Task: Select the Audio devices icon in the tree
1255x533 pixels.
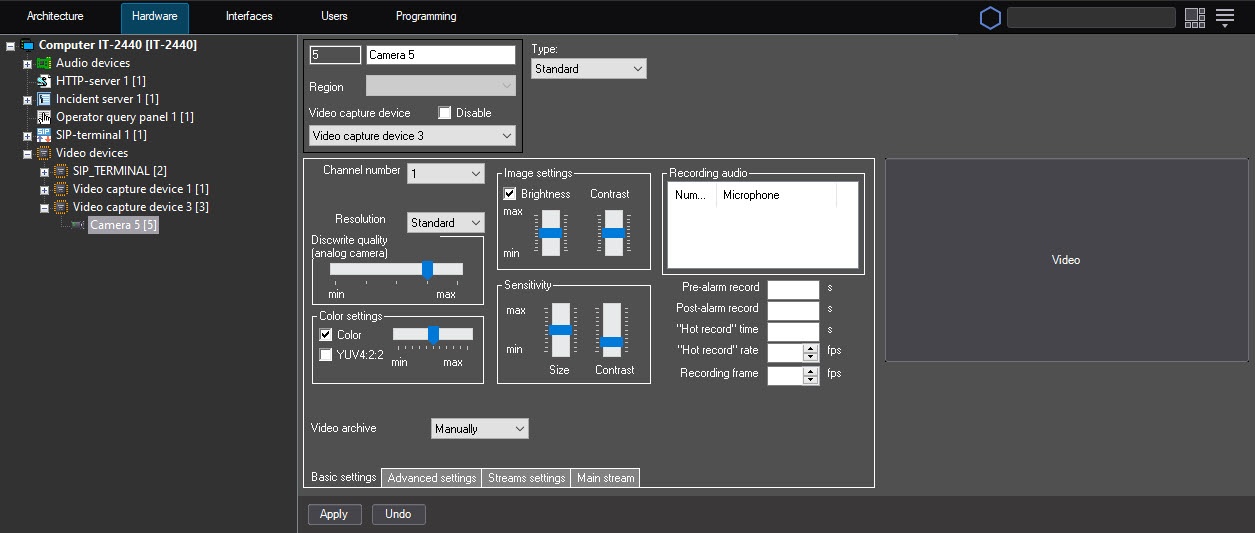Action: (x=44, y=63)
